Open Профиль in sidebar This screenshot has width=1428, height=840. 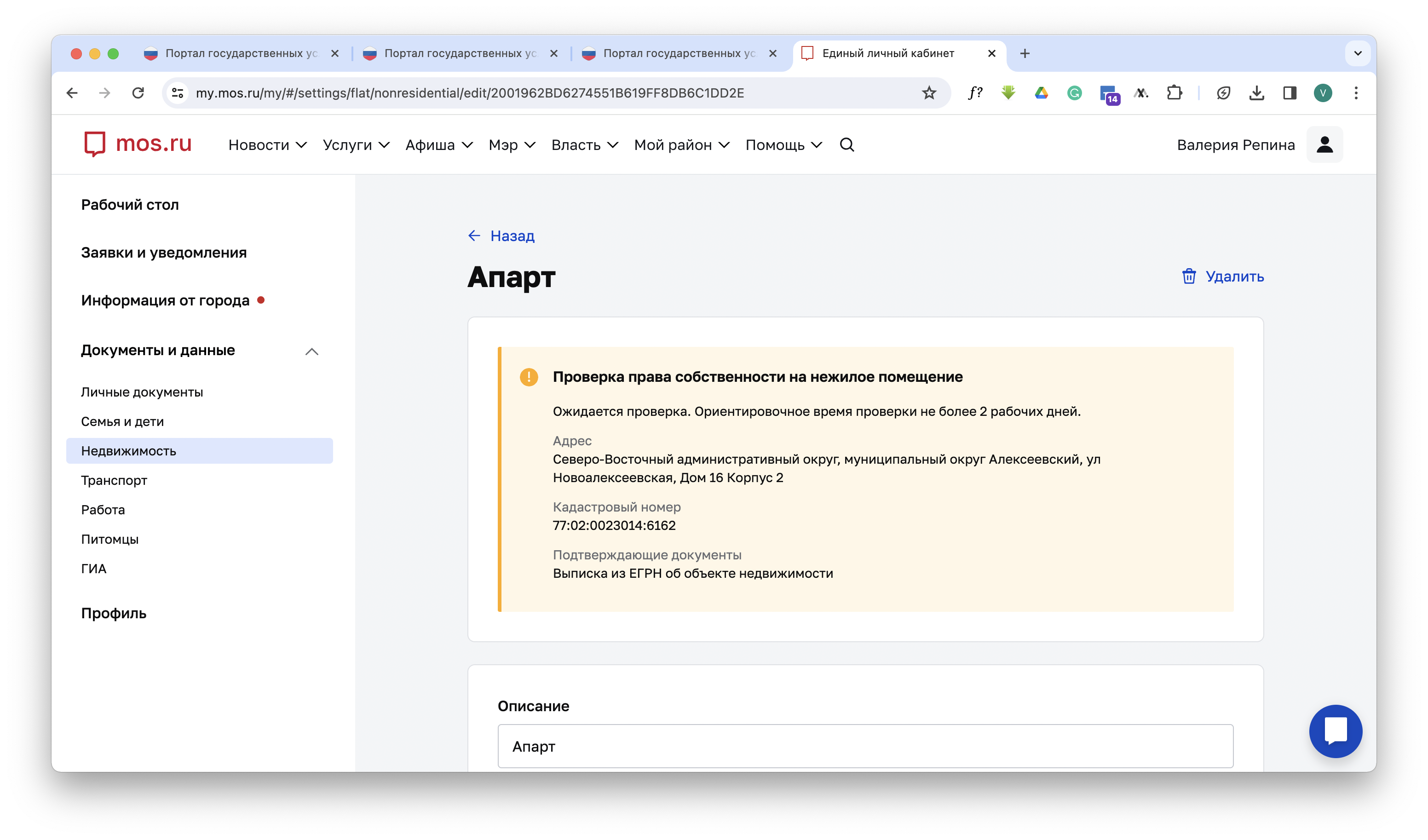[113, 613]
